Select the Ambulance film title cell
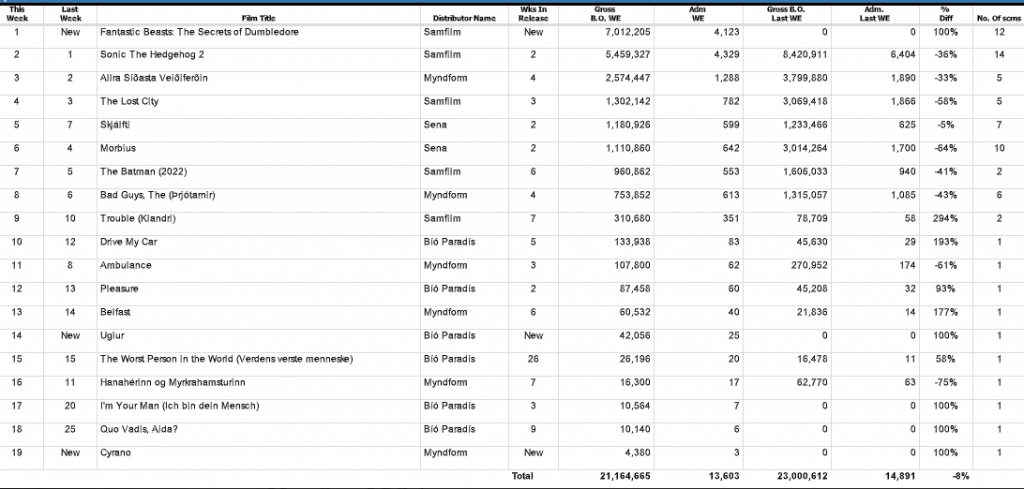 click(125, 265)
